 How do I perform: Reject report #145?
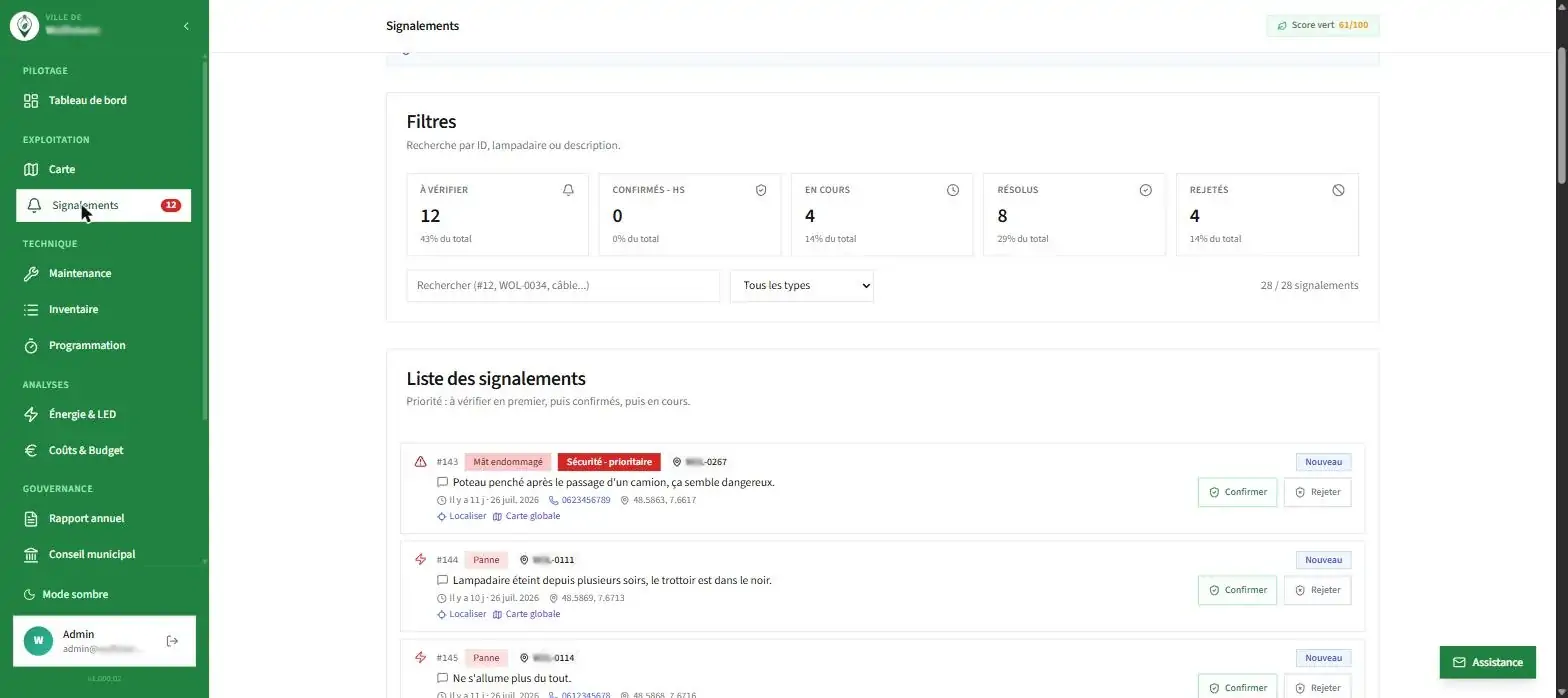1317,687
